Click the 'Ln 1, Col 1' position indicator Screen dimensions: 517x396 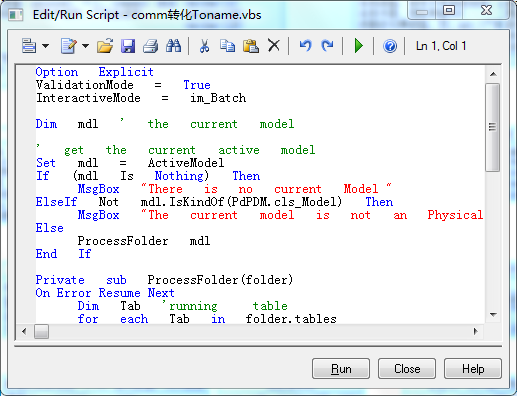coord(441,46)
